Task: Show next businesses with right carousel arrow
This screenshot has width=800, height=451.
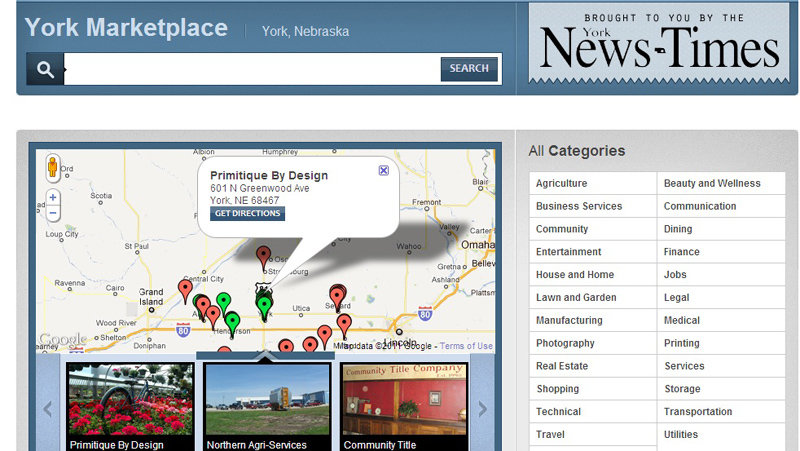Action: (x=482, y=408)
